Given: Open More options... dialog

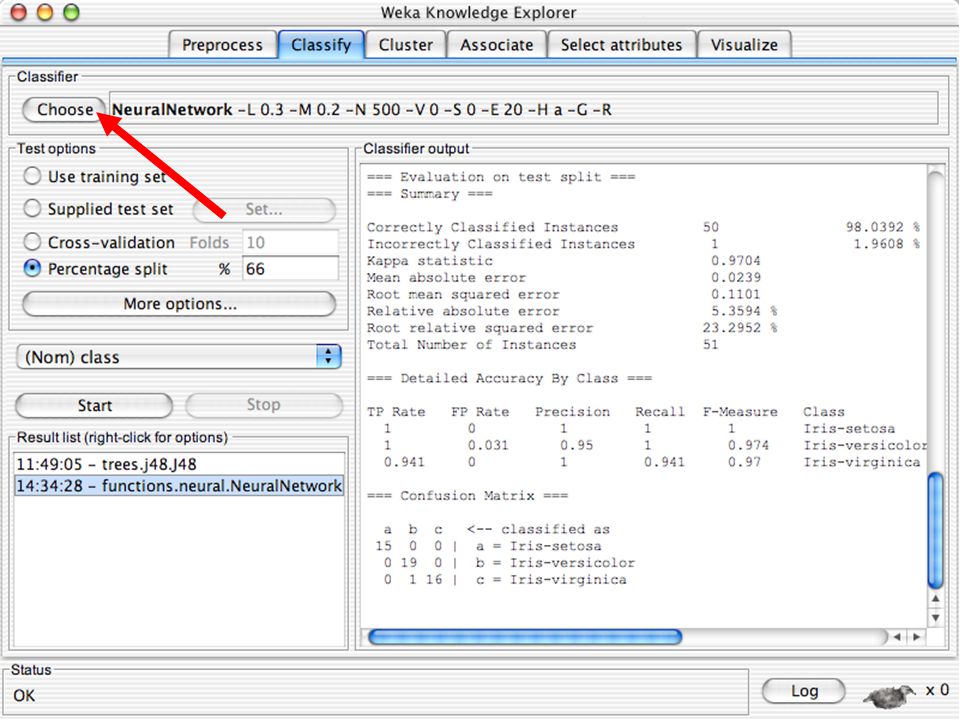Looking at the screenshot, I should pyautogui.click(x=179, y=304).
